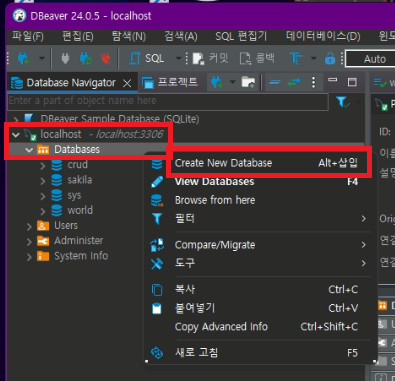Toggle Link with Editor arrows icon

pos(294,82)
